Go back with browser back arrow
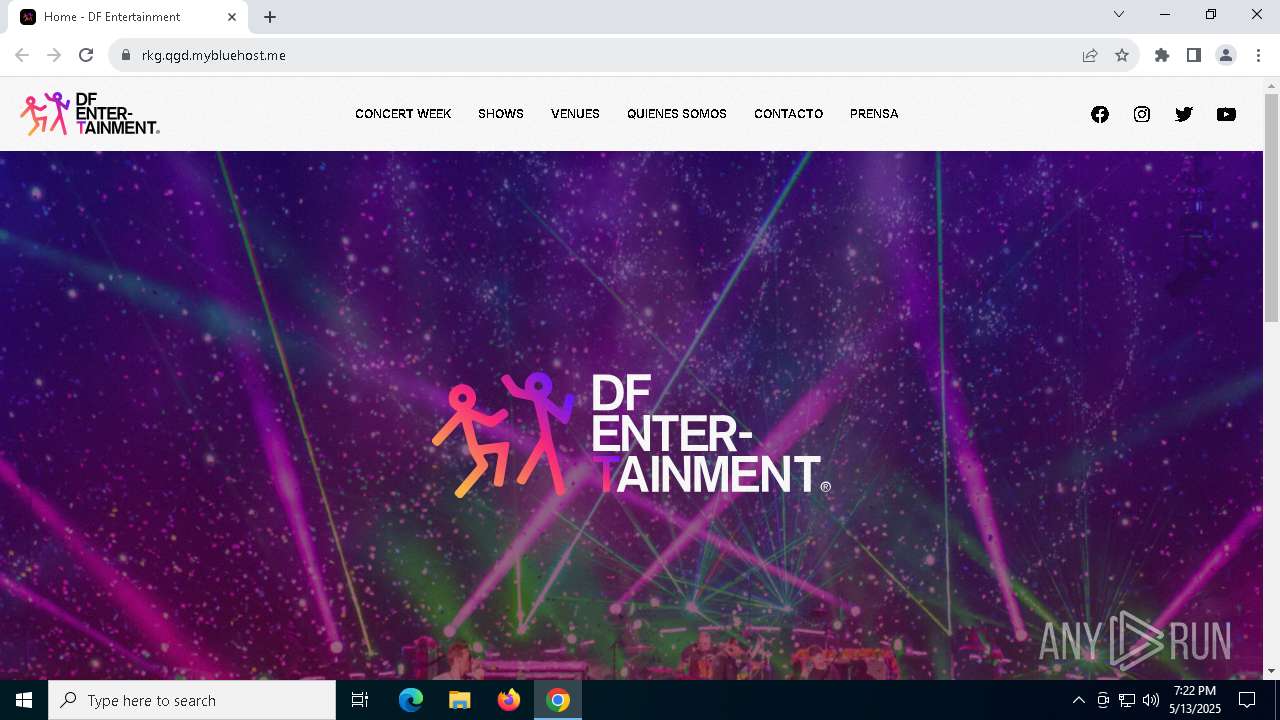Image resolution: width=1280 pixels, height=720 pixels. [22, 55]
